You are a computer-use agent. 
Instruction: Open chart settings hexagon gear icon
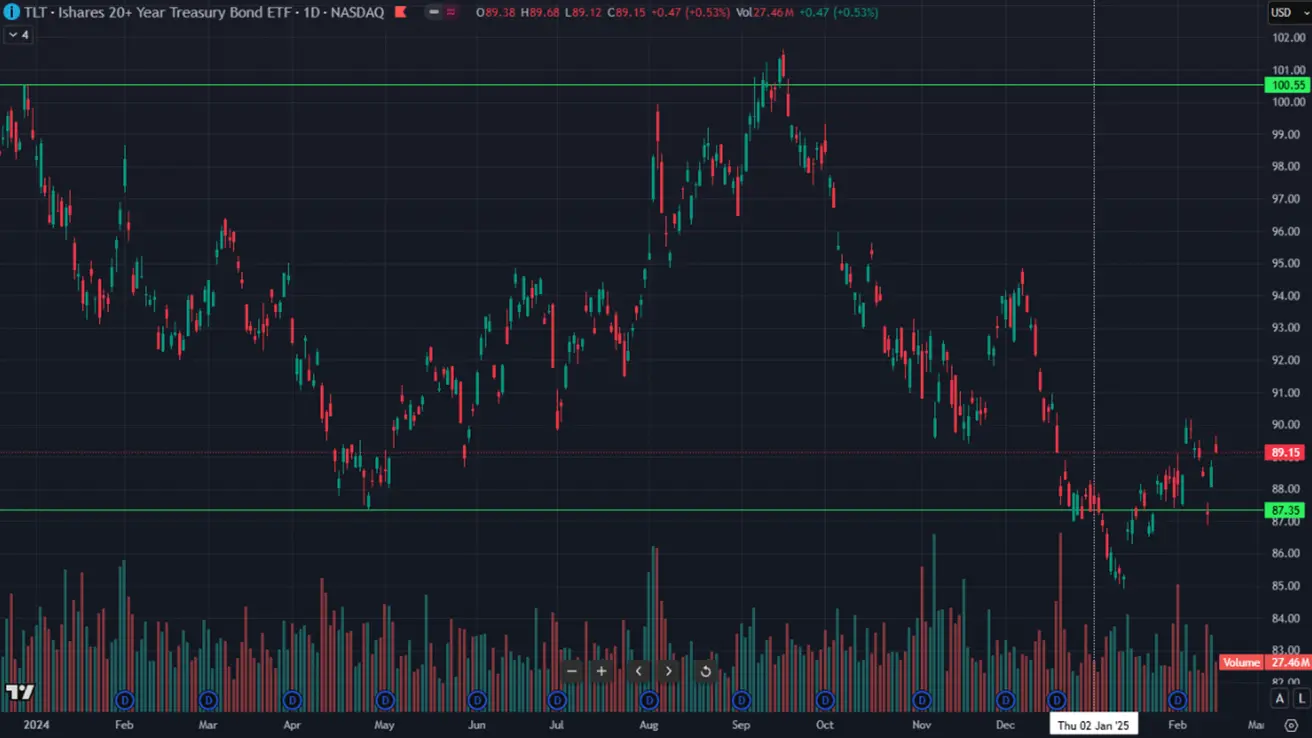[x=1291, y=725]
